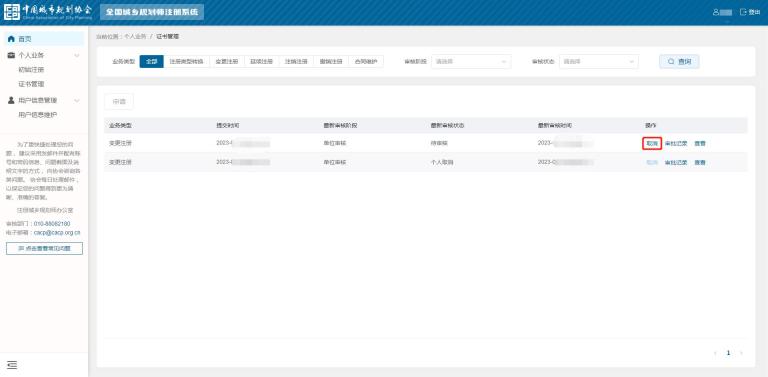Click the red-highlighted 取消 link in first row

click(652, 143)
